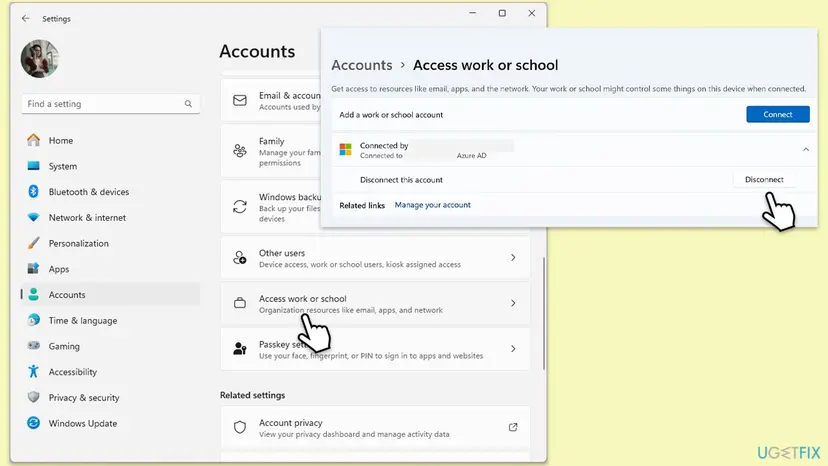Click the Accounts person icon
The width and height of the screenshot is (828, 466).
(x=34, y=294)
